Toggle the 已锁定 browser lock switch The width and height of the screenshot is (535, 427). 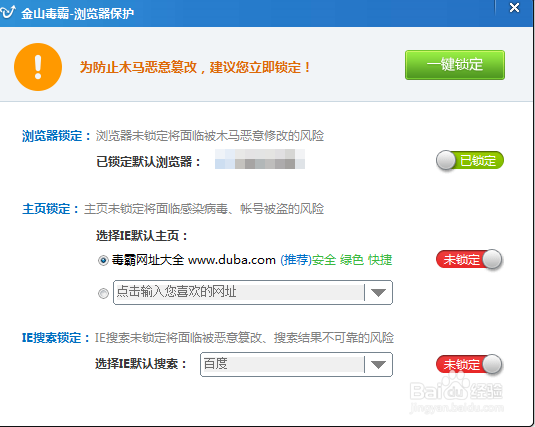pyautogui.click(x=470, y=160)
